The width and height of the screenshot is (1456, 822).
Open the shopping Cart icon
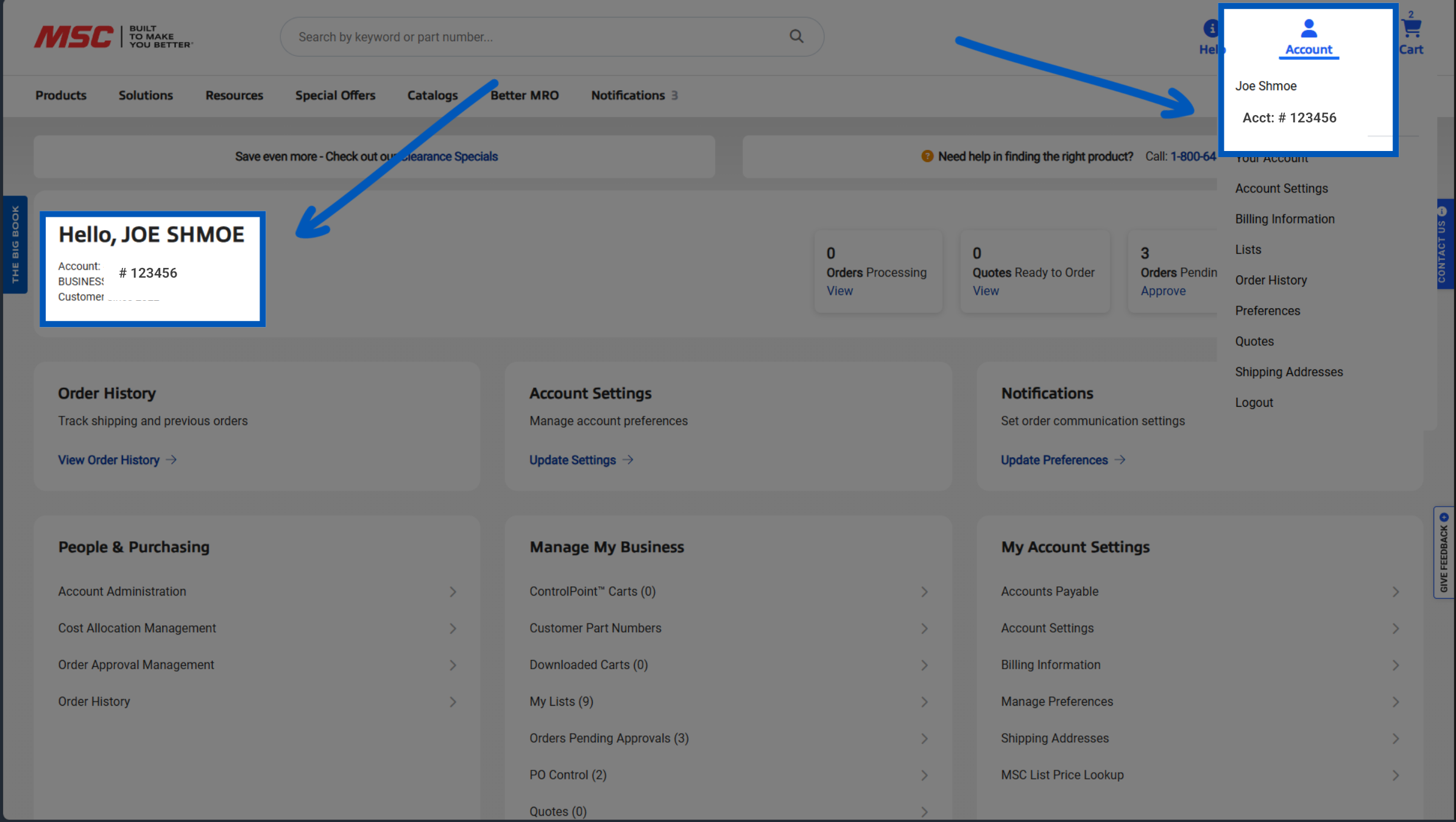point(1411,28)
